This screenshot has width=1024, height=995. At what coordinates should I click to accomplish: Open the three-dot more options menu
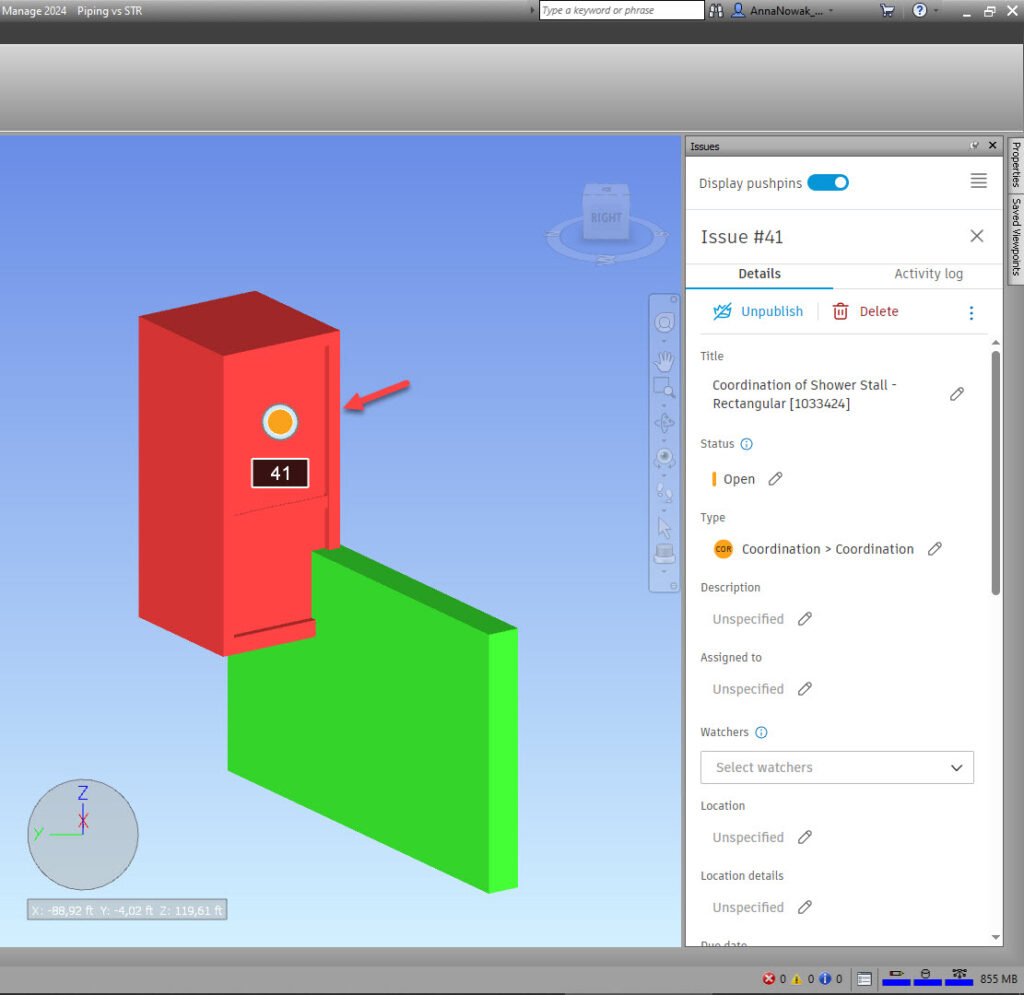pyautogui.click(x=971, y=312)
